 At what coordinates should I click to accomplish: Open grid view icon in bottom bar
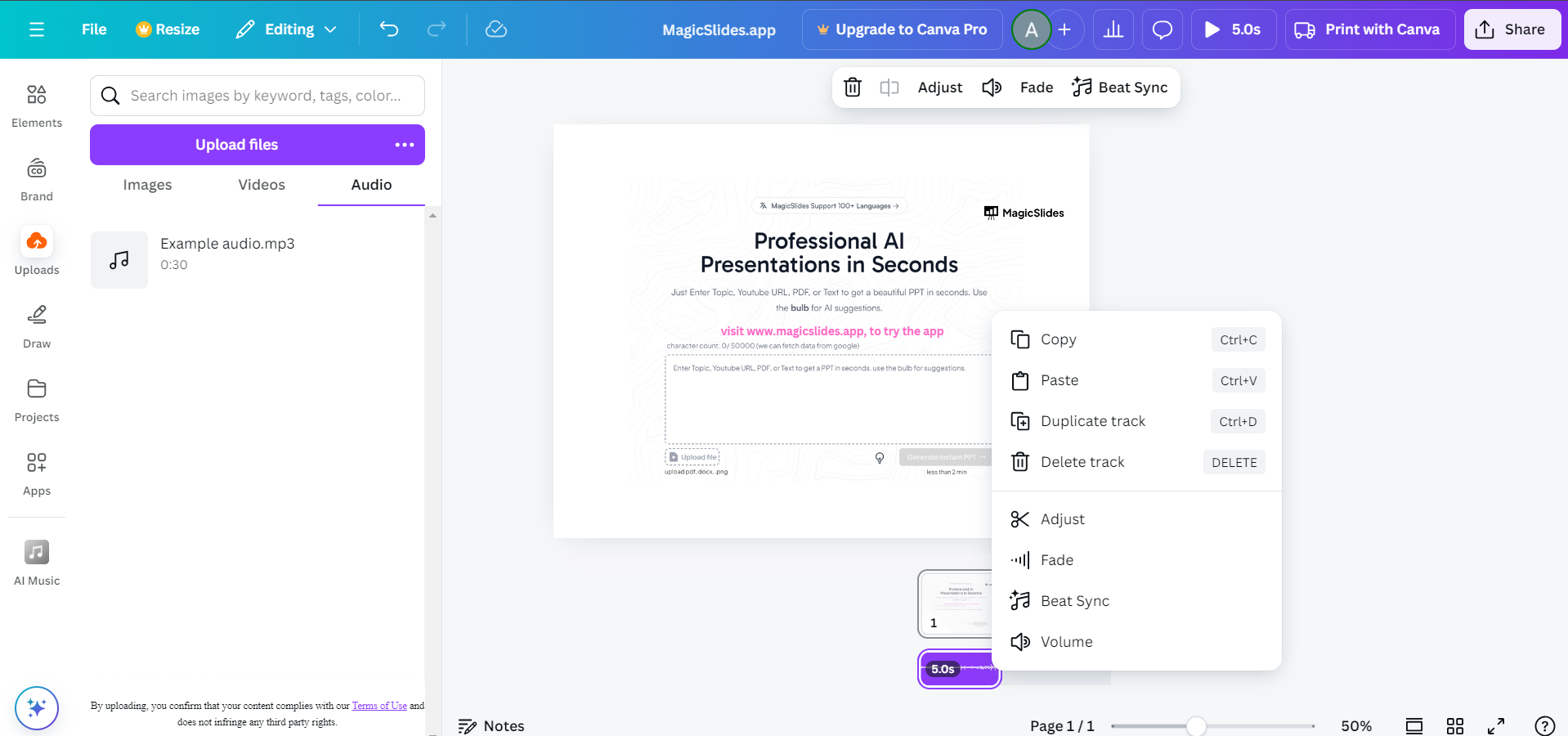(x=1455, y=726)
